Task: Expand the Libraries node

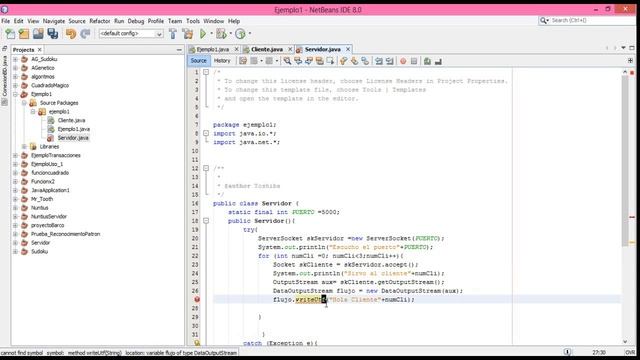Action: (x=24, y=147)
